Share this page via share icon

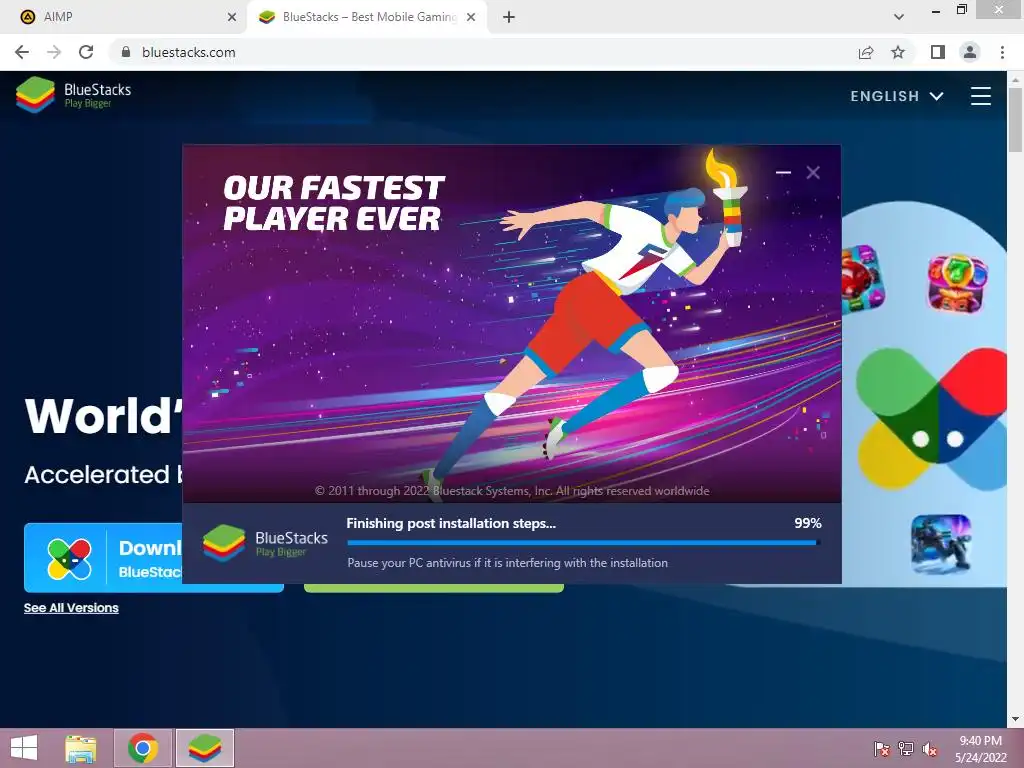tap(866, 52)
